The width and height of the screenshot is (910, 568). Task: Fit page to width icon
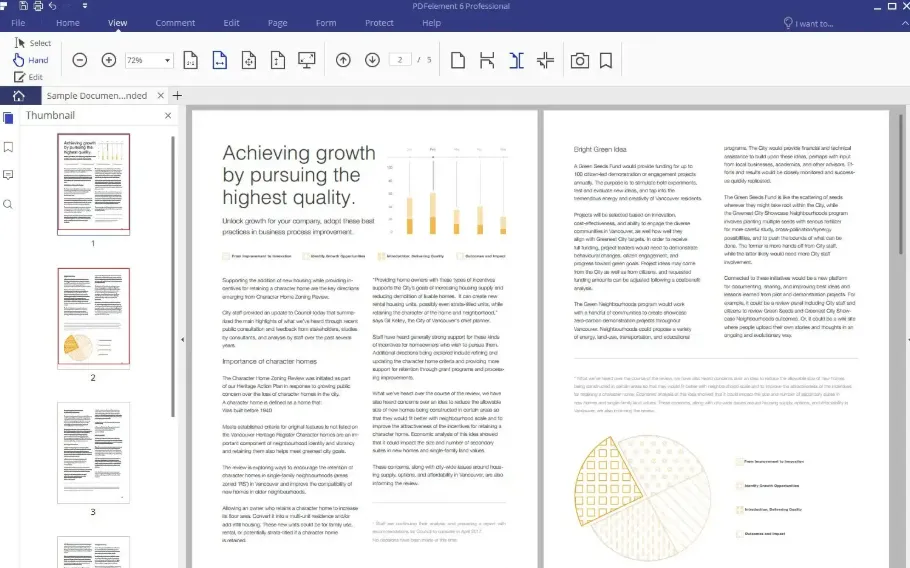tap(220, 60)
